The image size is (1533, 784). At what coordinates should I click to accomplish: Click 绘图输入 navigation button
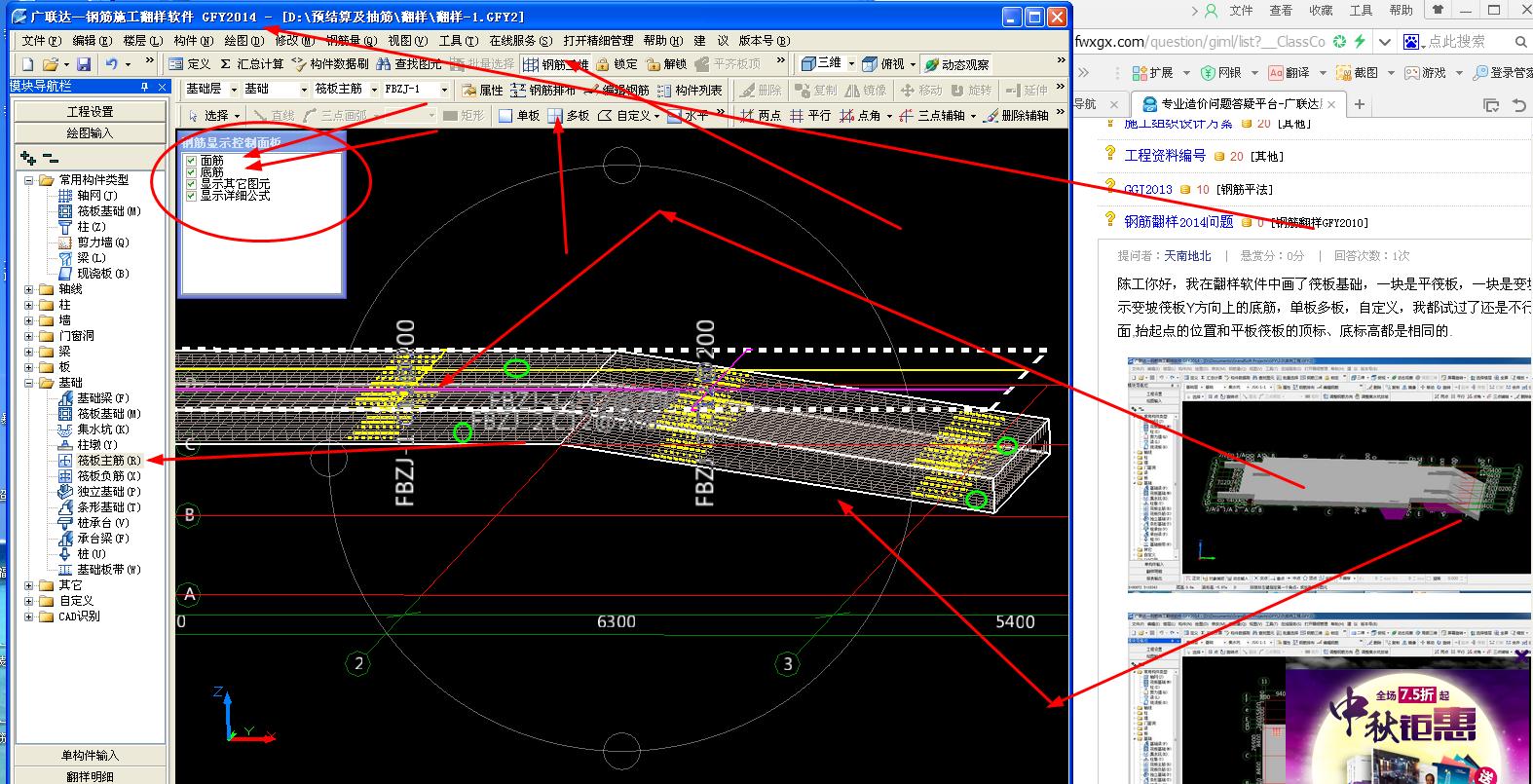(x=90, y=132)
